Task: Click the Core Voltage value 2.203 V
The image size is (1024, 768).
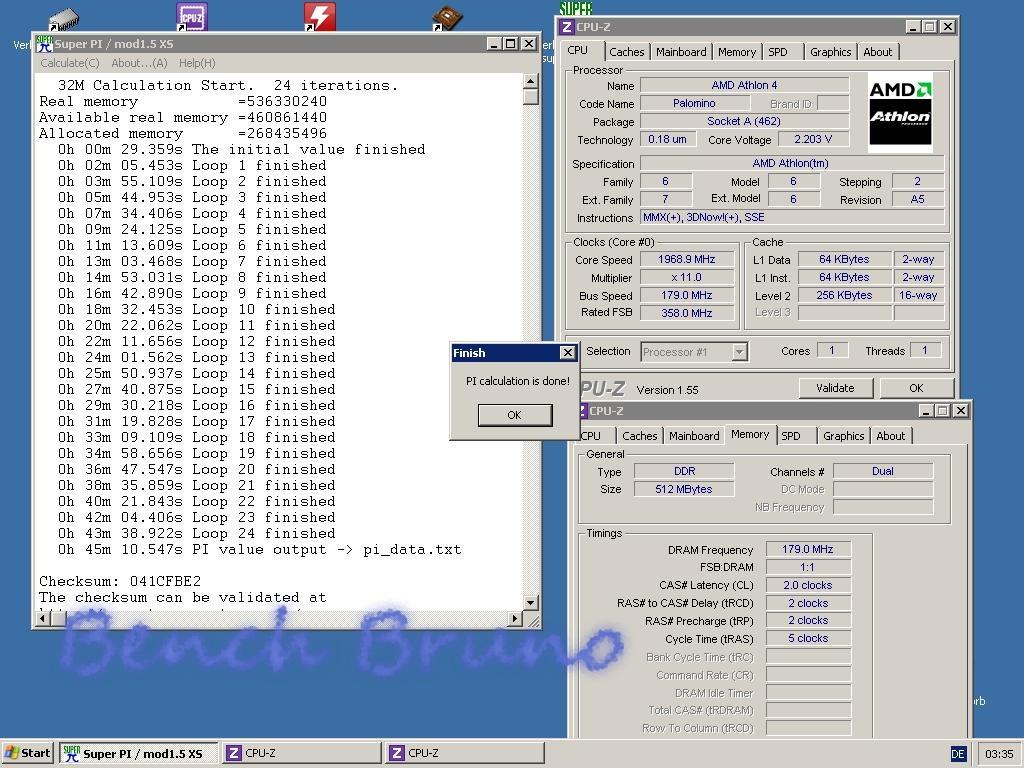Action: 813,139
